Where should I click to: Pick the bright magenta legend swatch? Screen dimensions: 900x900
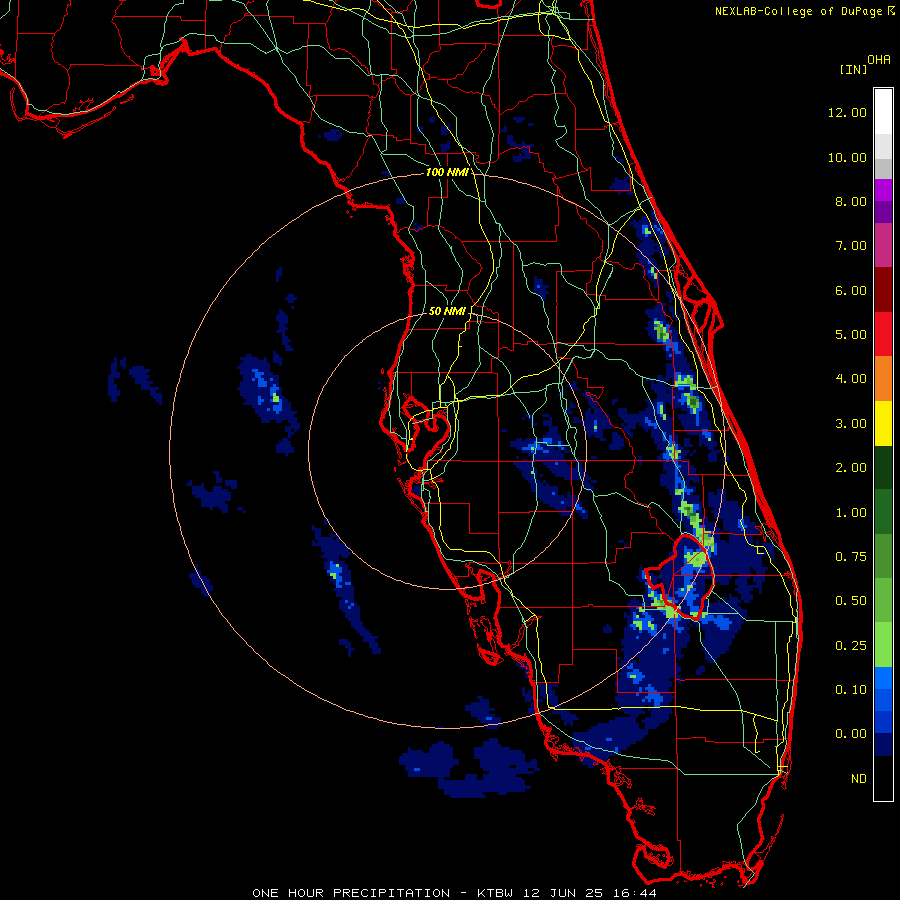883,190
